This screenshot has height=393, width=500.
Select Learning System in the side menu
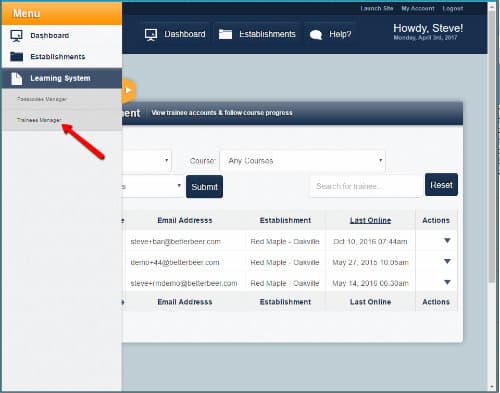coord(62,78)
